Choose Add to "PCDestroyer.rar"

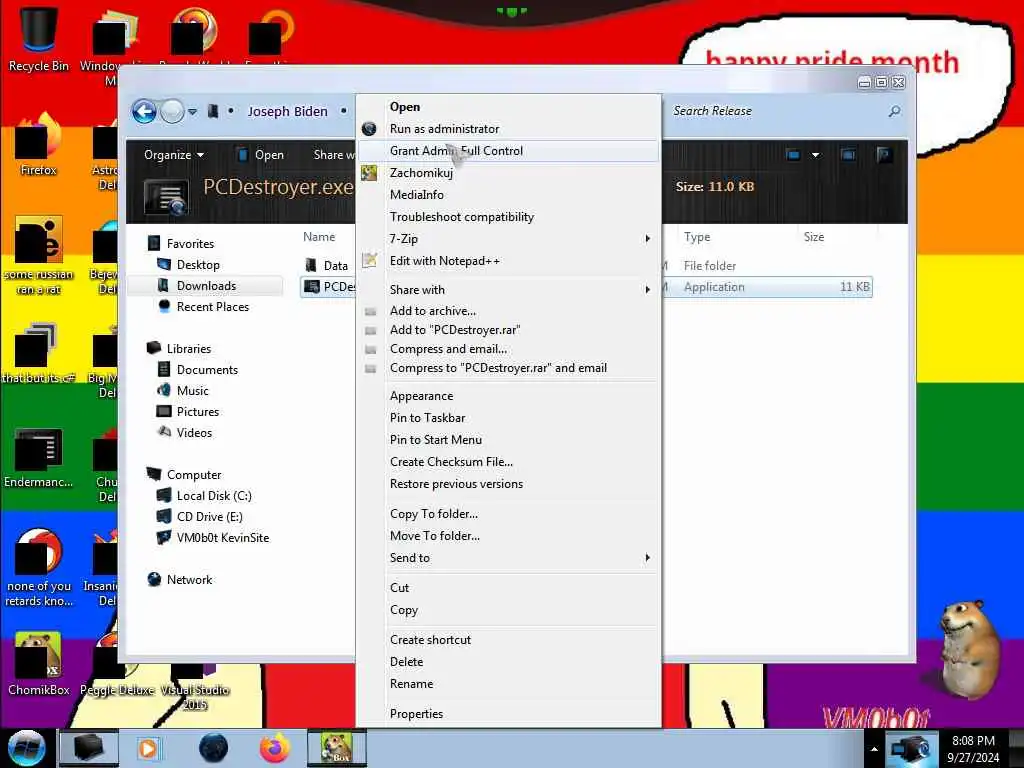pyautogui.click(x=509, y=330)
